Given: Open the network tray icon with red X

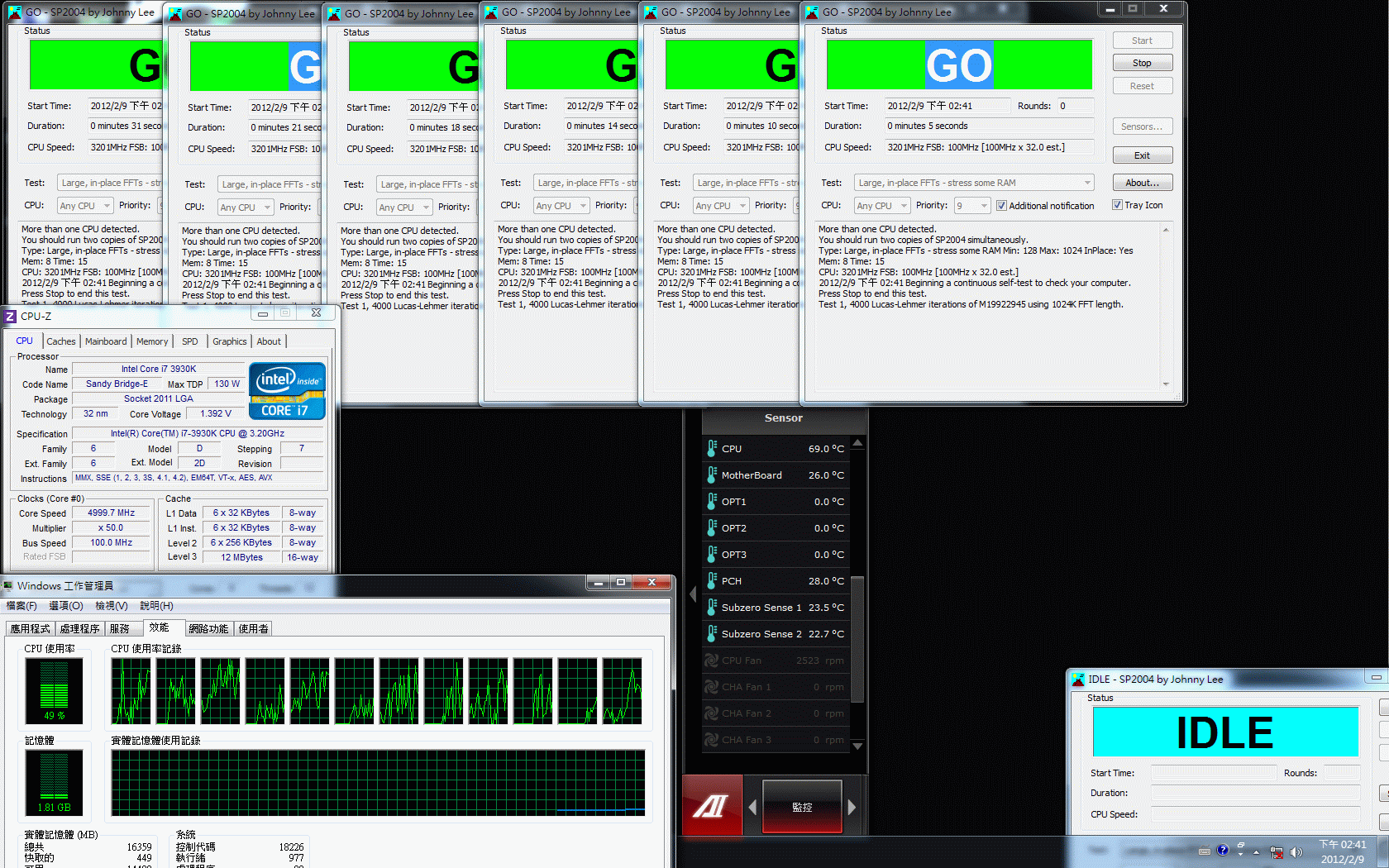Looking at the screenshot, I should tap(1277, 852).
